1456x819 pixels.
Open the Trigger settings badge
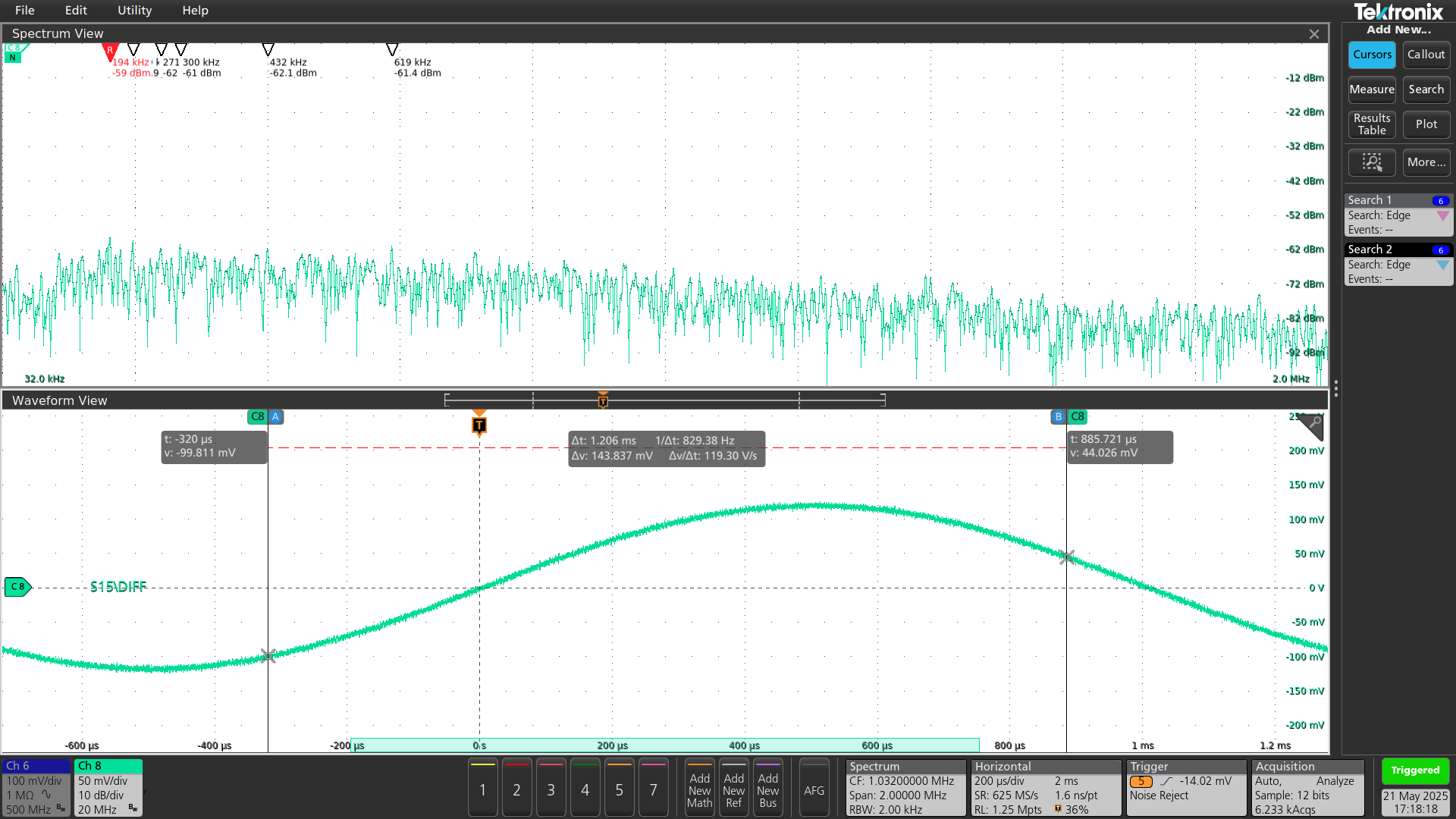coord(1185,789)
